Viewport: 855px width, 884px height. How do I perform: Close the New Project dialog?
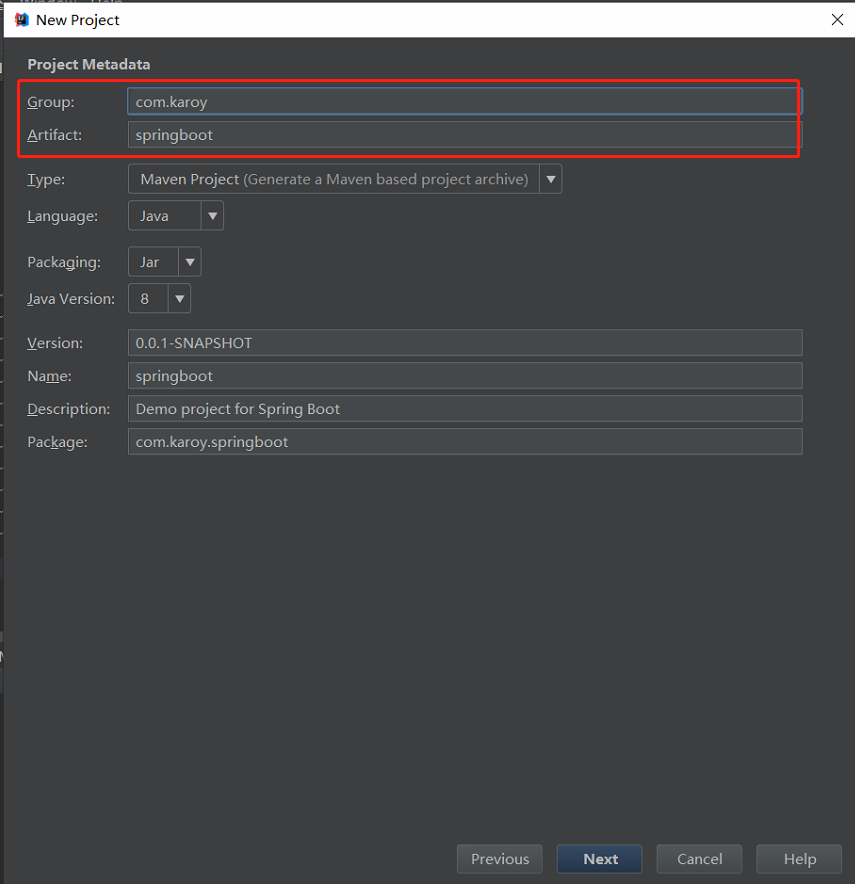(837, 20)
